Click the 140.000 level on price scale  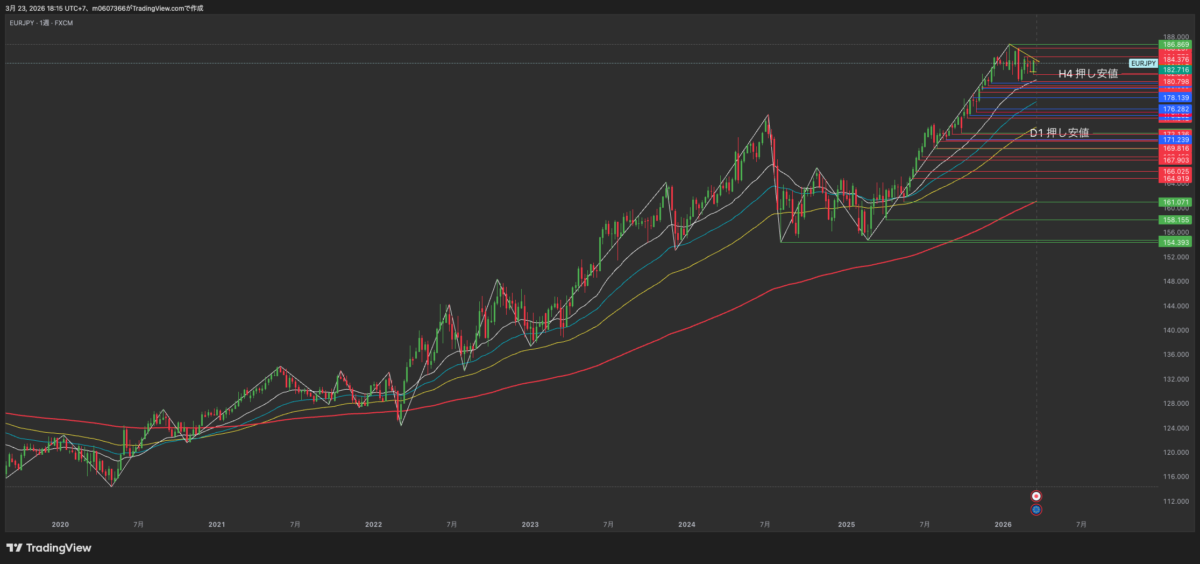tap(1174, 330)
